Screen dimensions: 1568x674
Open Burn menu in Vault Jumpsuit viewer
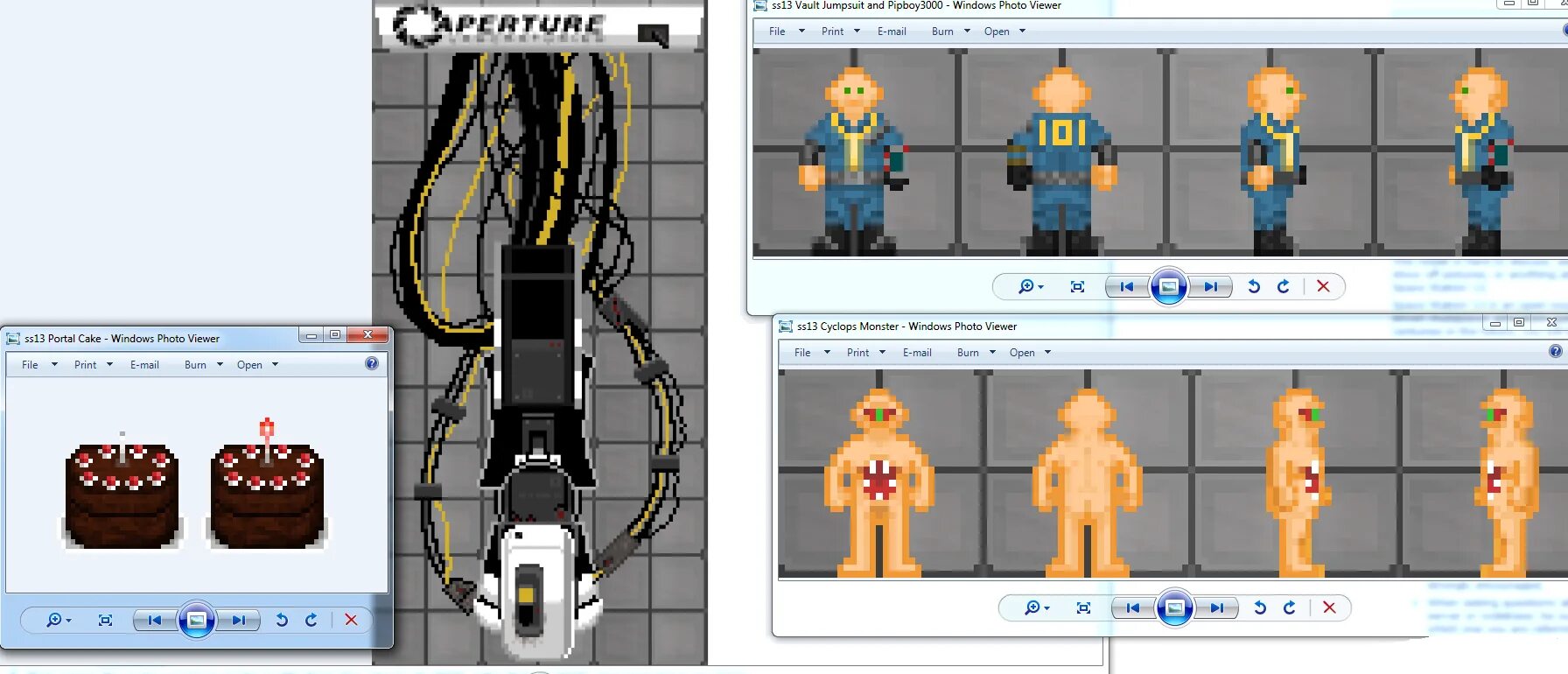[x=950, y=32]
